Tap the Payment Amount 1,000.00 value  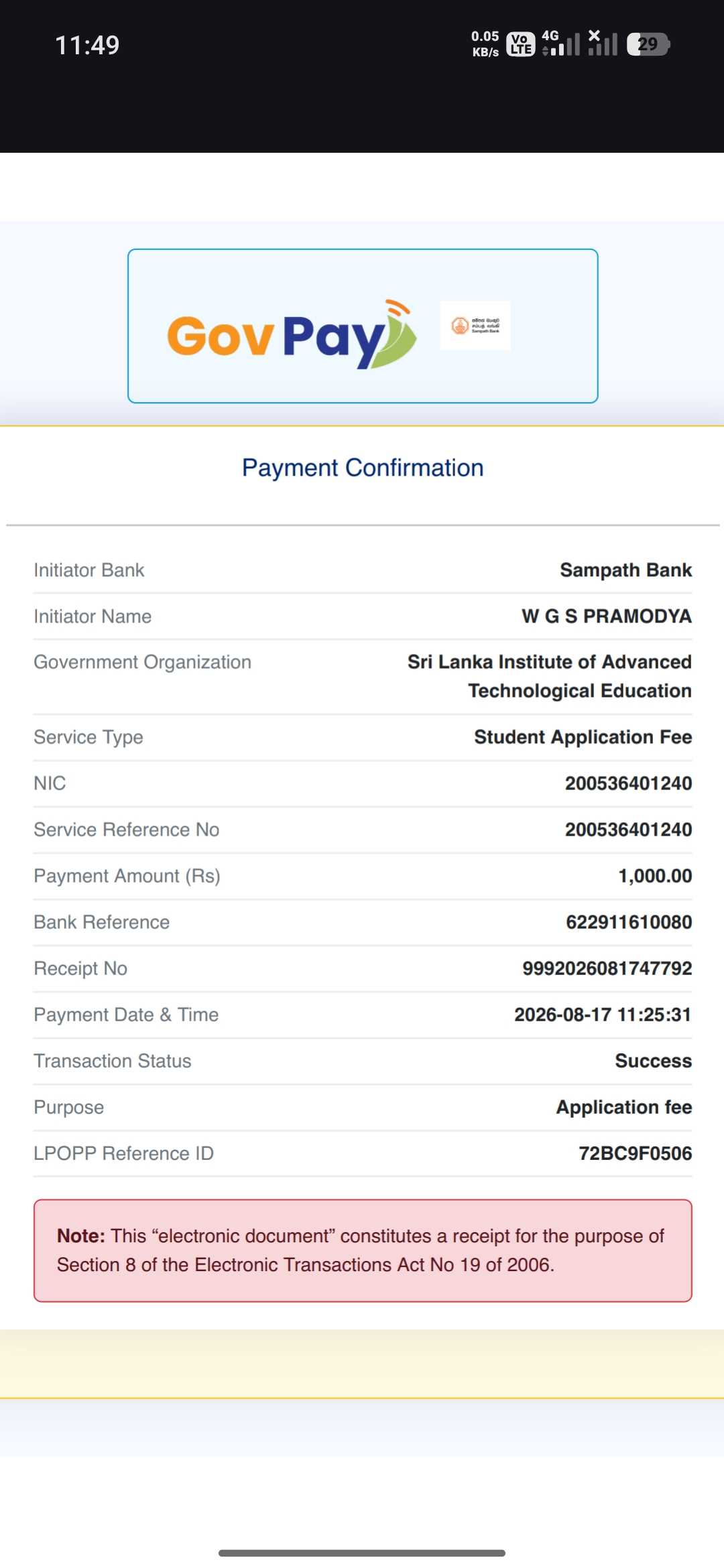(655, 876)
